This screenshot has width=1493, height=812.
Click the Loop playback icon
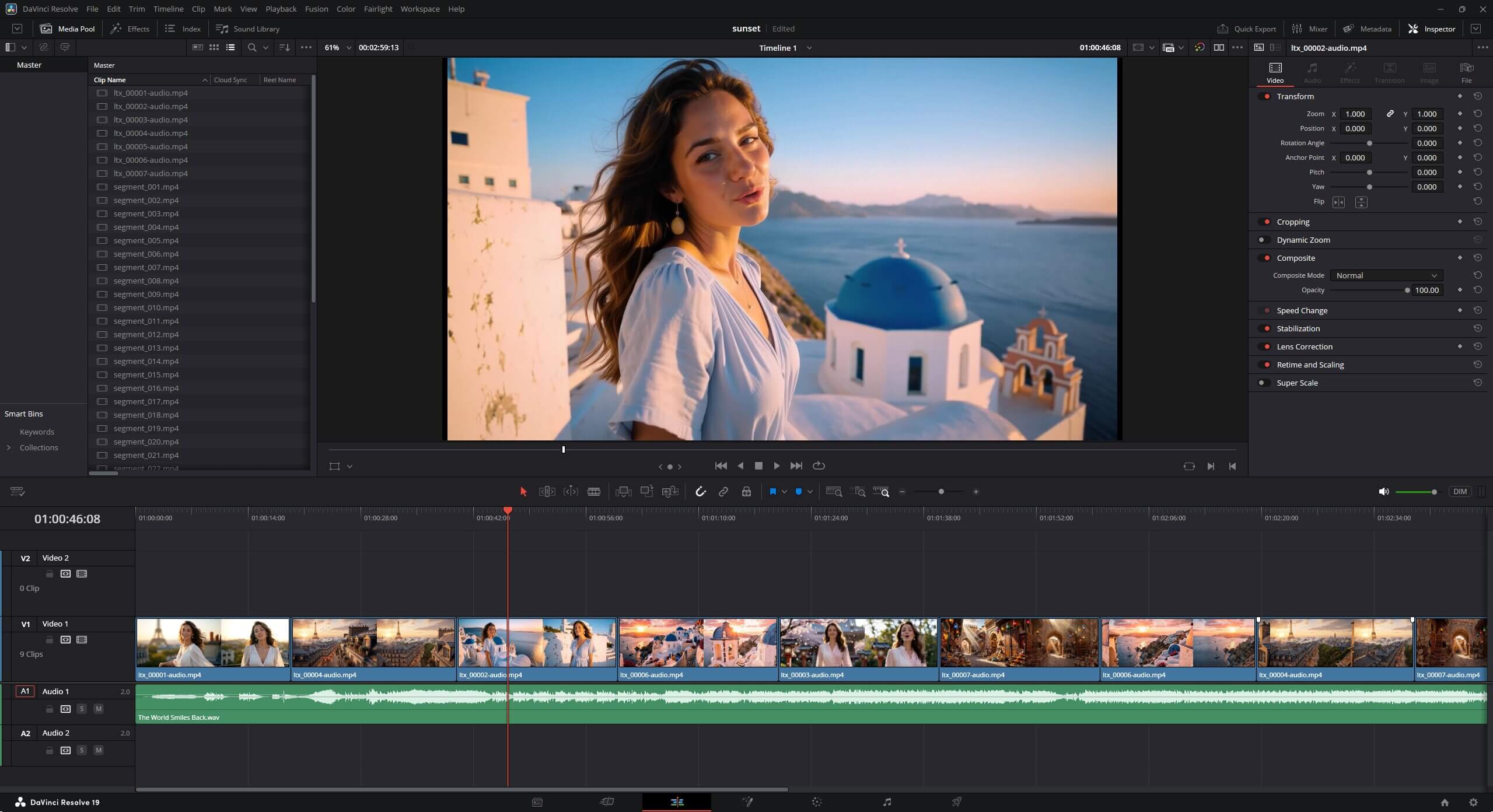pos(819,466)
